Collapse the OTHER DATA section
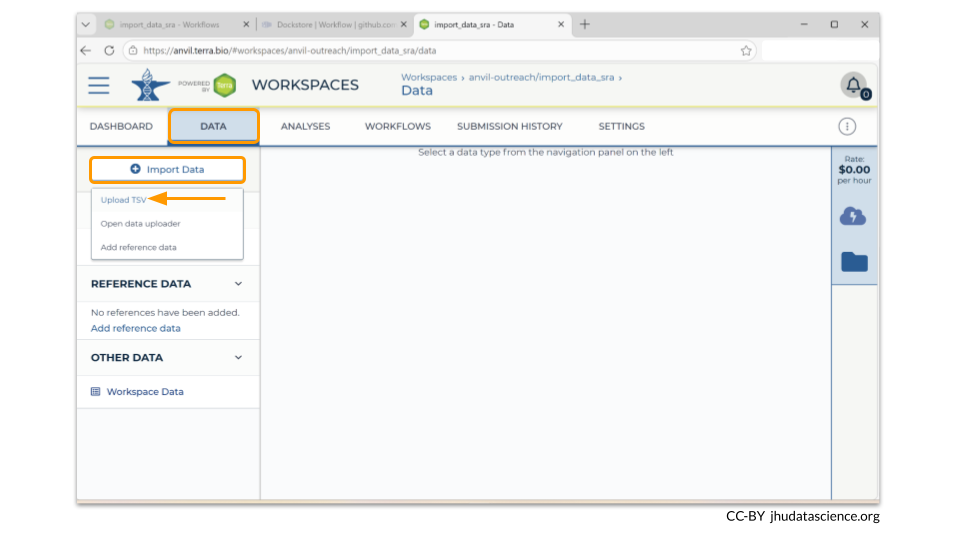 click(238, 358)
